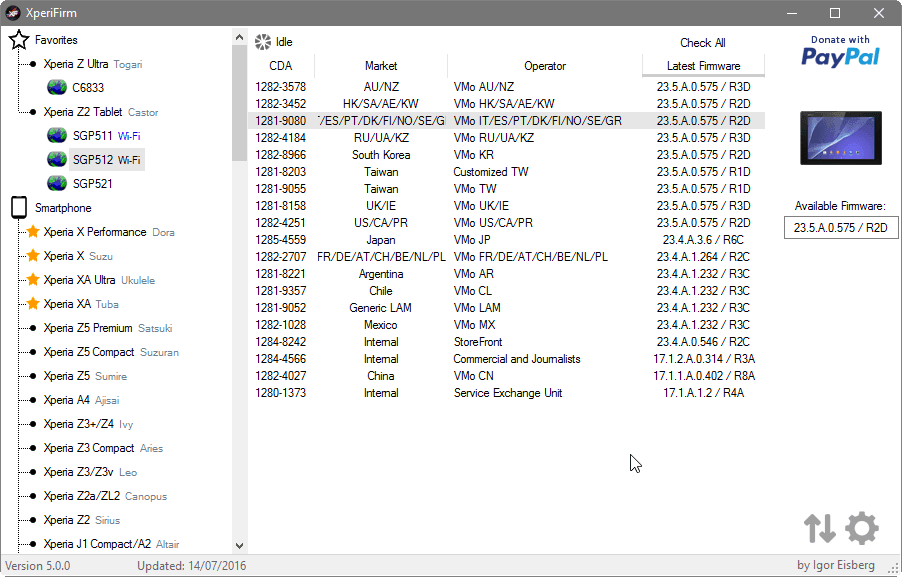Select the US/CA/PR market row
The height and width of the screenshot is (577, 902).
click(x=506, y=223)
